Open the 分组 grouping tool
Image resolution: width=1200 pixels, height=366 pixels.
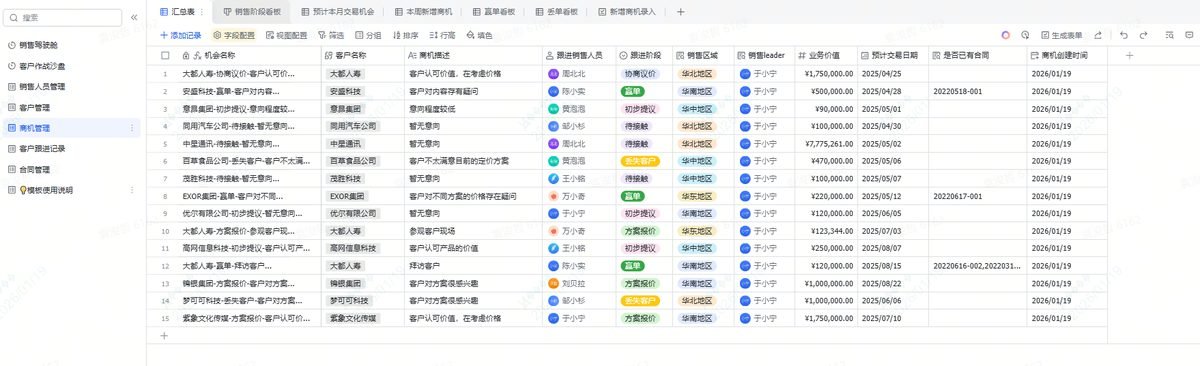(368, 35)
